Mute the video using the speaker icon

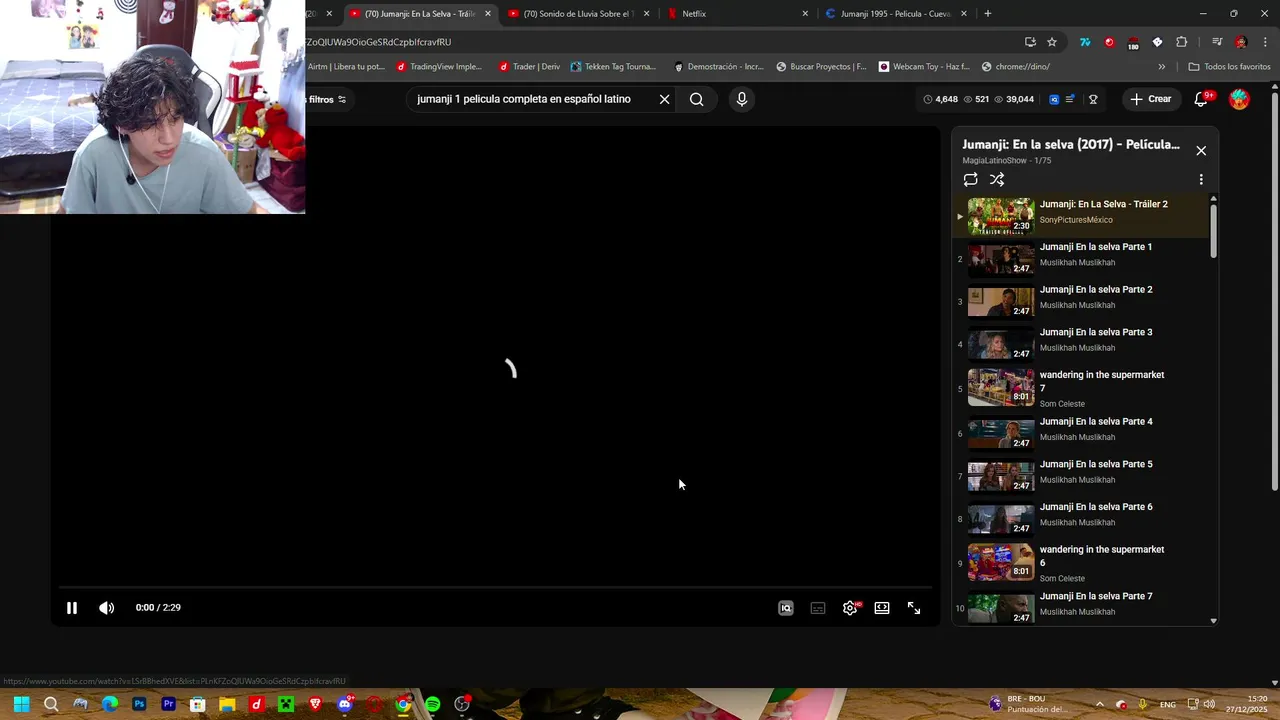(x=107, y=608)
